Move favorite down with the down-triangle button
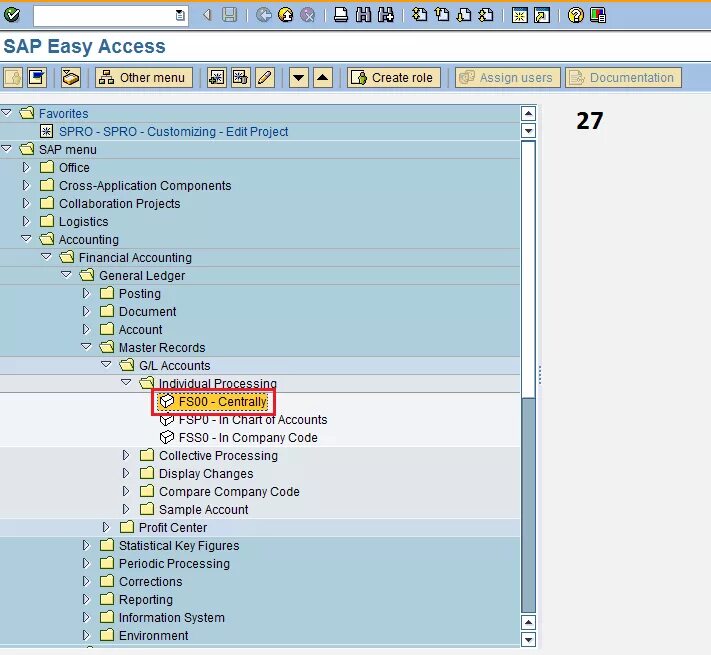The image size is (711, 655). 299,78
